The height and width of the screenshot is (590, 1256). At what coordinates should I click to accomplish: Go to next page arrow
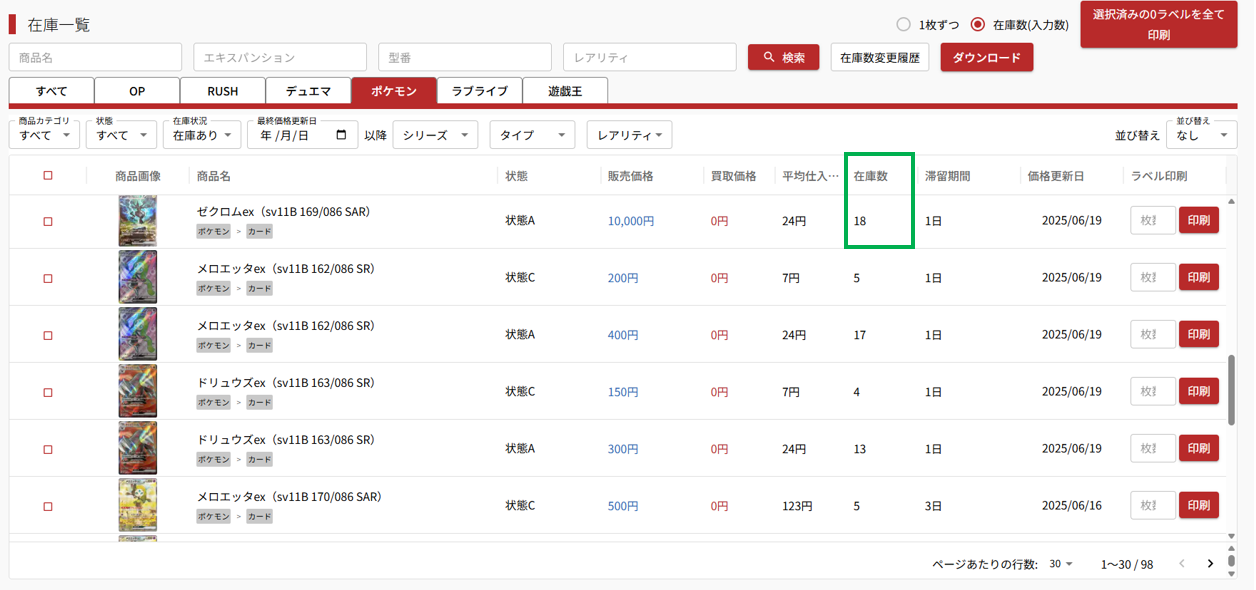coord(1210,564)
